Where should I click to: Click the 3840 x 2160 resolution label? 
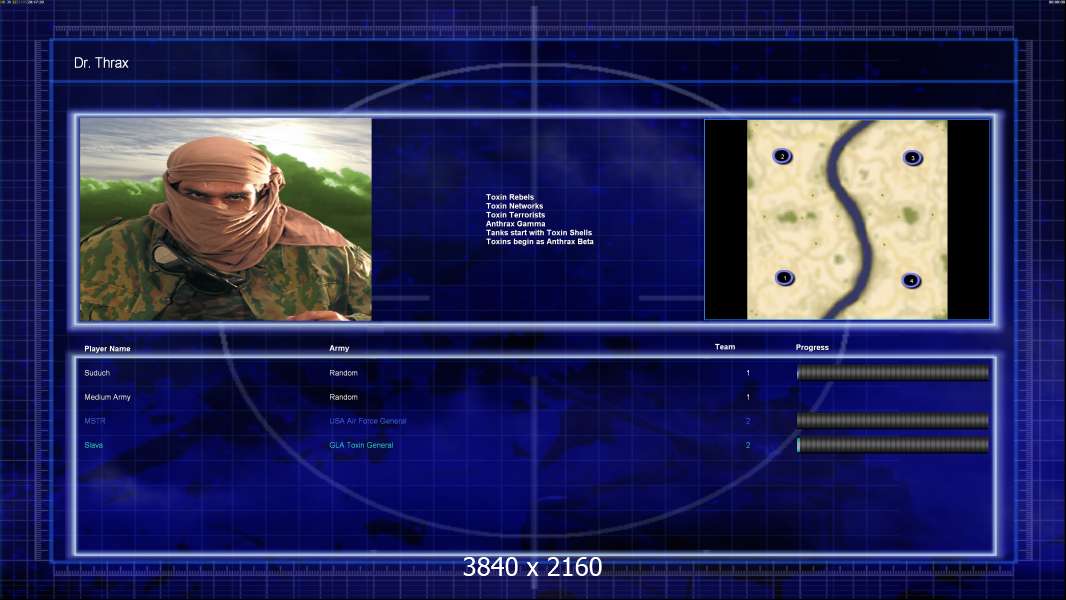[532, 567]
